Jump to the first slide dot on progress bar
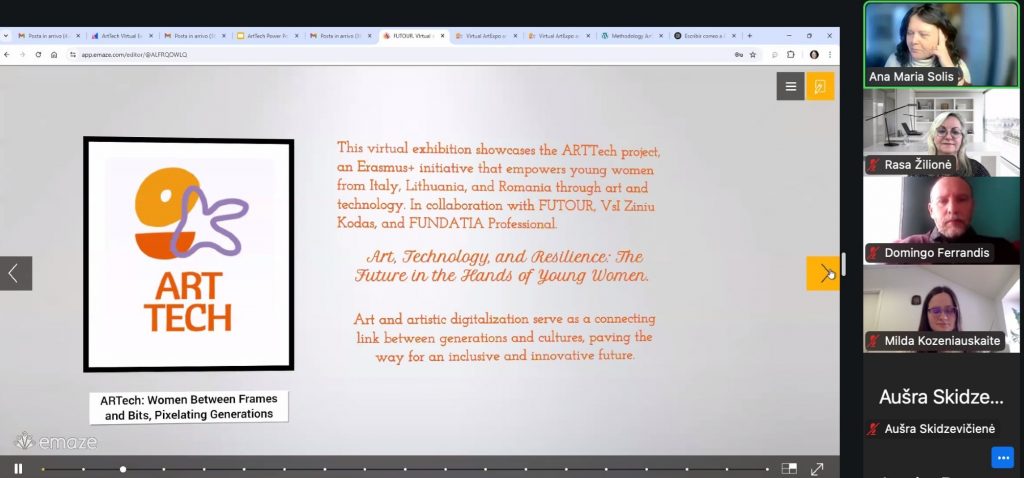The height and width of the screenshot is (478, 1024). point(43,469)
